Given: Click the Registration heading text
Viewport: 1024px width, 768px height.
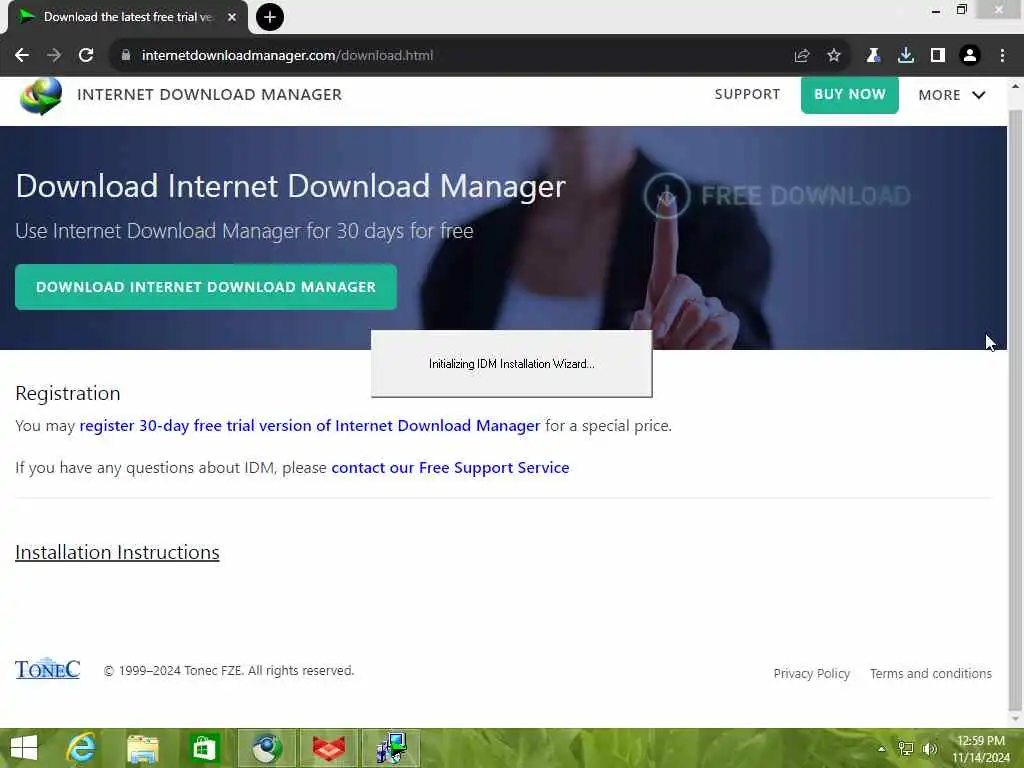Looking at the screenshot, I should (x=68, y=393).
